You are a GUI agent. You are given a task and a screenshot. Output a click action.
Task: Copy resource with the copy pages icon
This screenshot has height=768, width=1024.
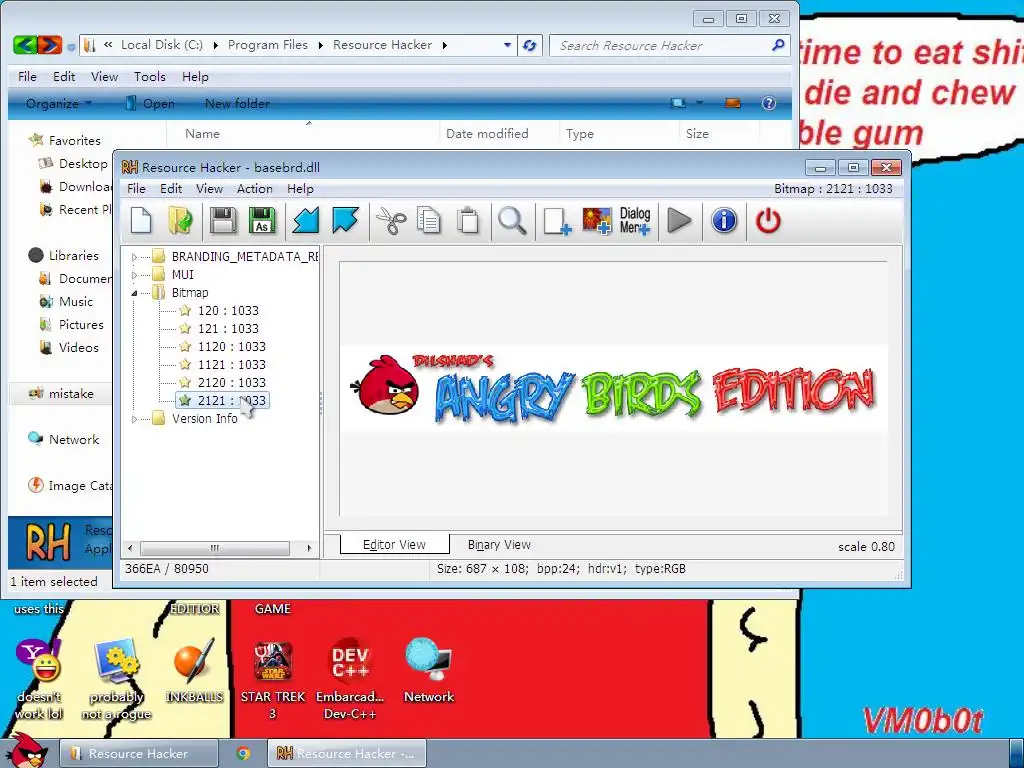(429, 221)
